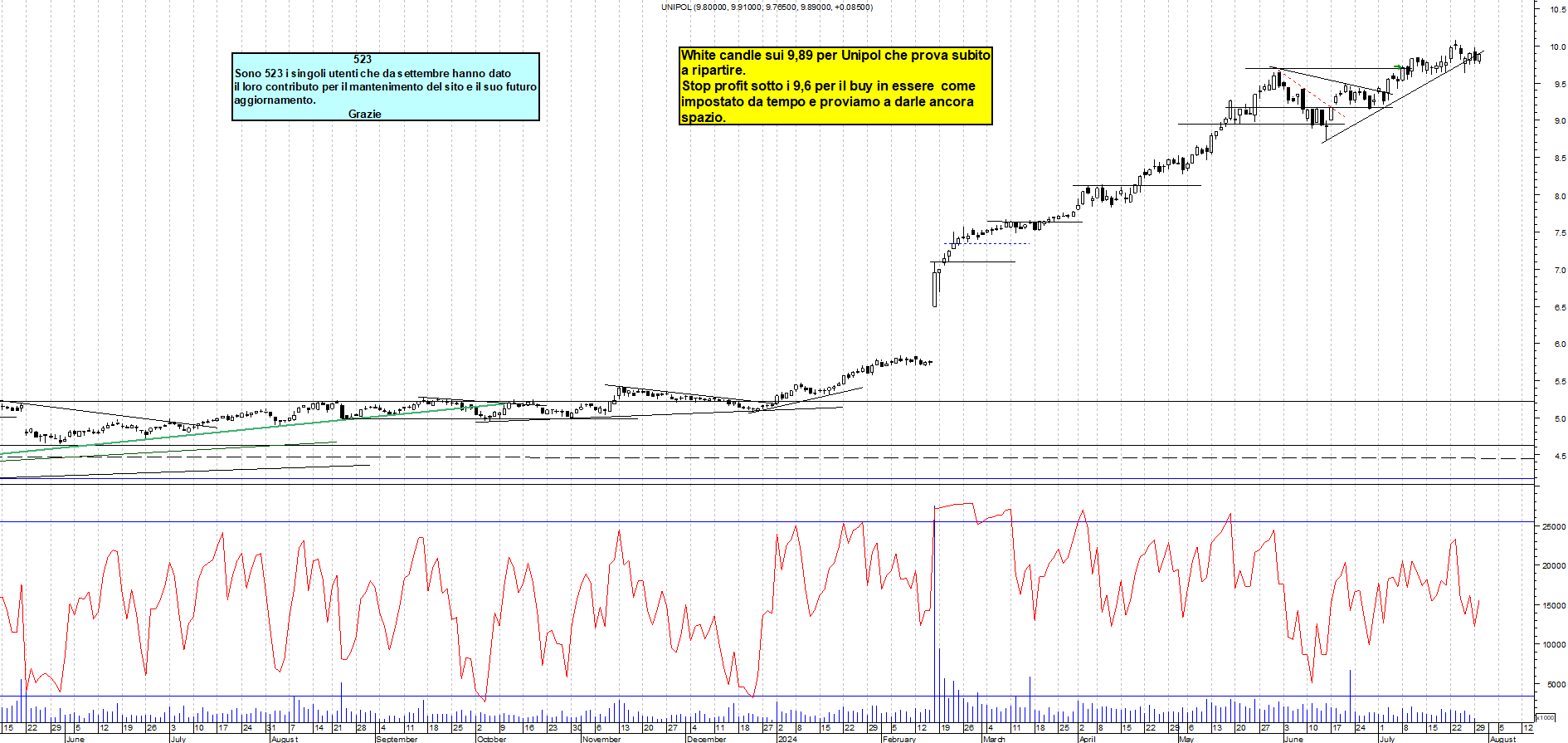This screenshot has width=1568, height=743.
Task: Click the x1000 volume scale label
Action: coord(1546,717)
